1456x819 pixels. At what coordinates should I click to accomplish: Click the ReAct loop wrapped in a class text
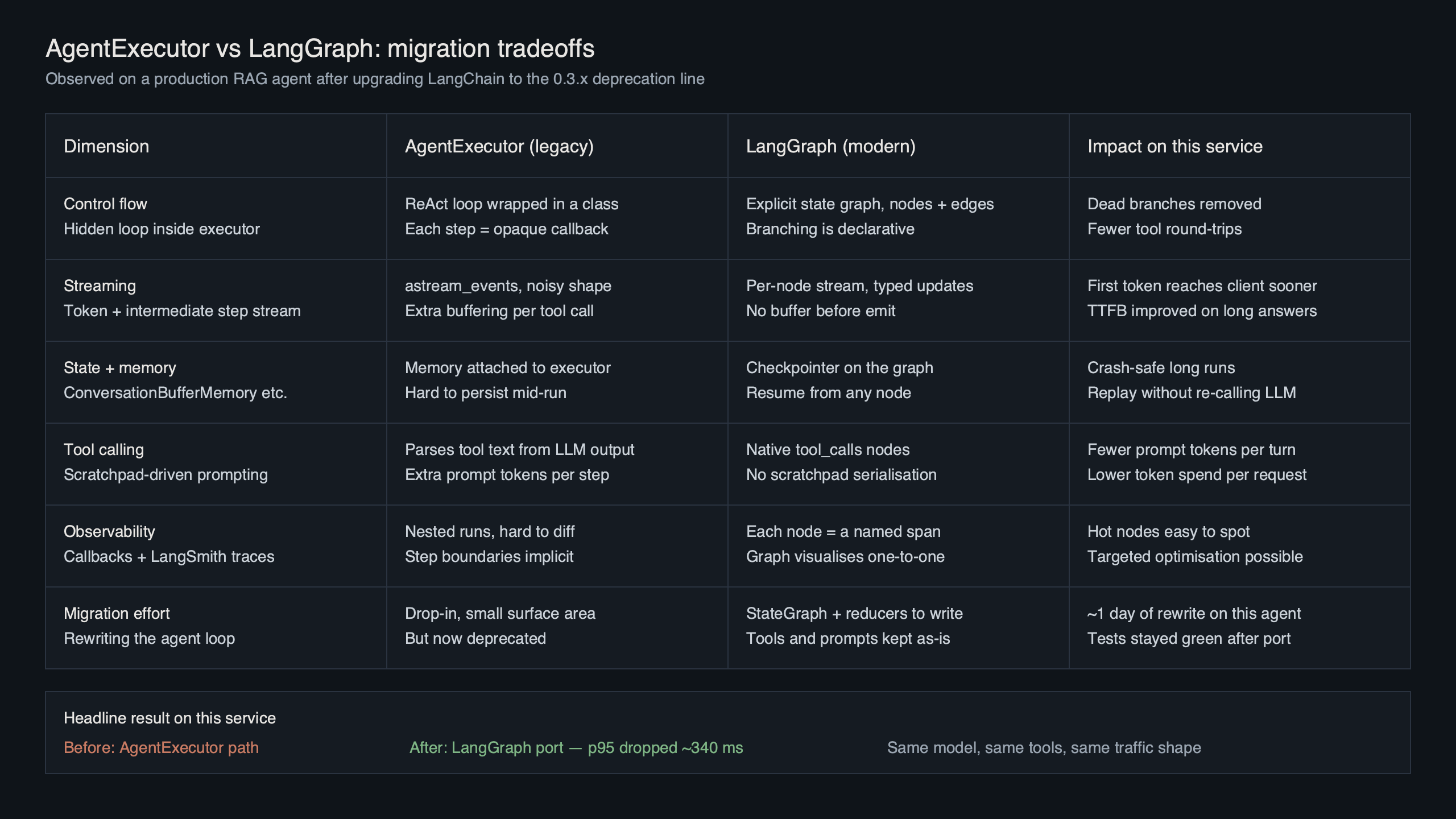click(511, 204)
